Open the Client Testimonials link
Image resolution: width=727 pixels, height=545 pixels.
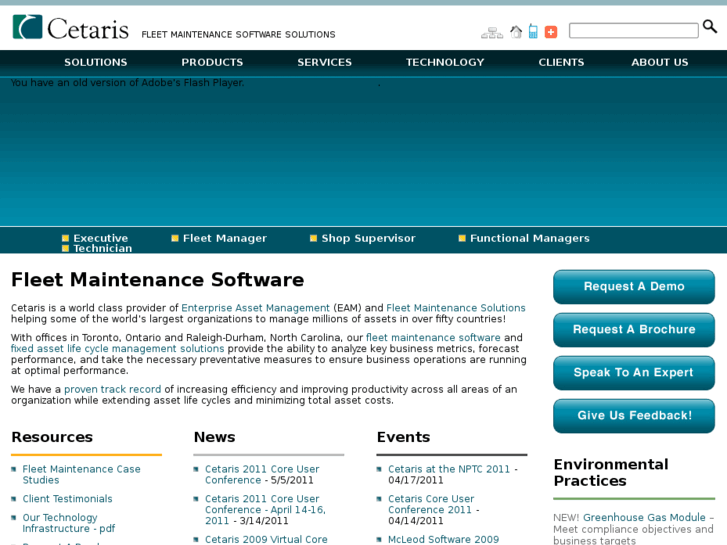click(67, 499)
